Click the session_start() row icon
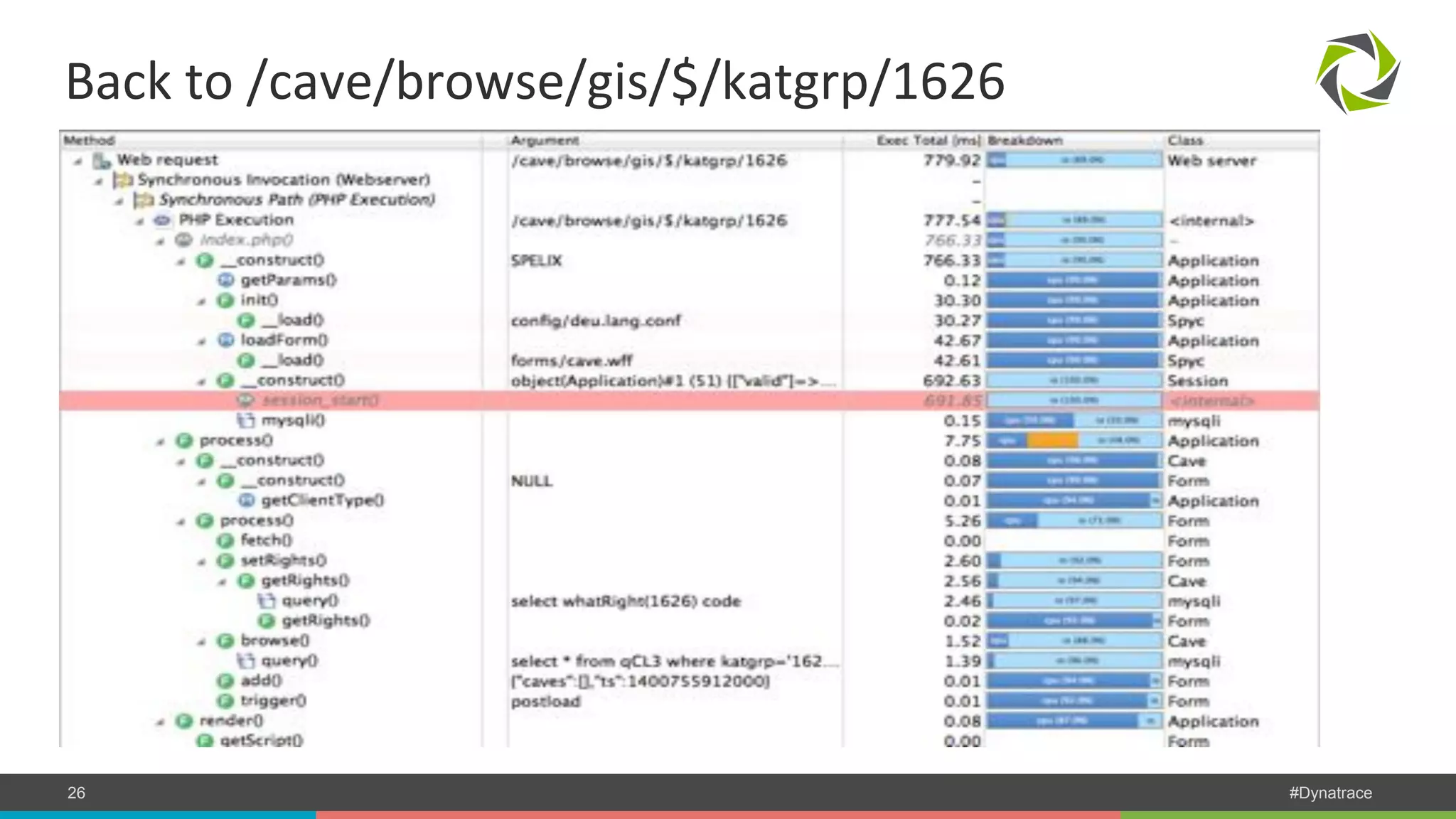 tap(246, 401)
